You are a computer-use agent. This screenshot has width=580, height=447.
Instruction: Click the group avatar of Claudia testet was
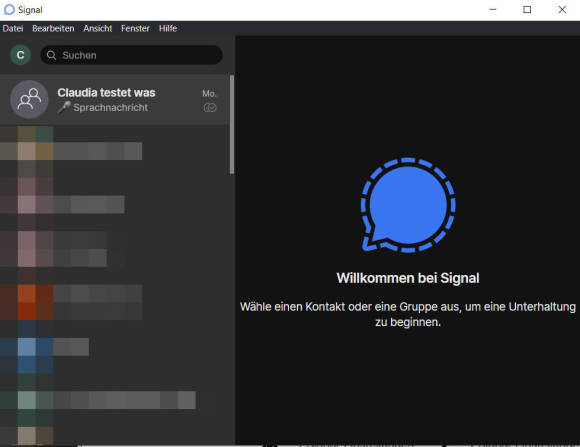29,99
